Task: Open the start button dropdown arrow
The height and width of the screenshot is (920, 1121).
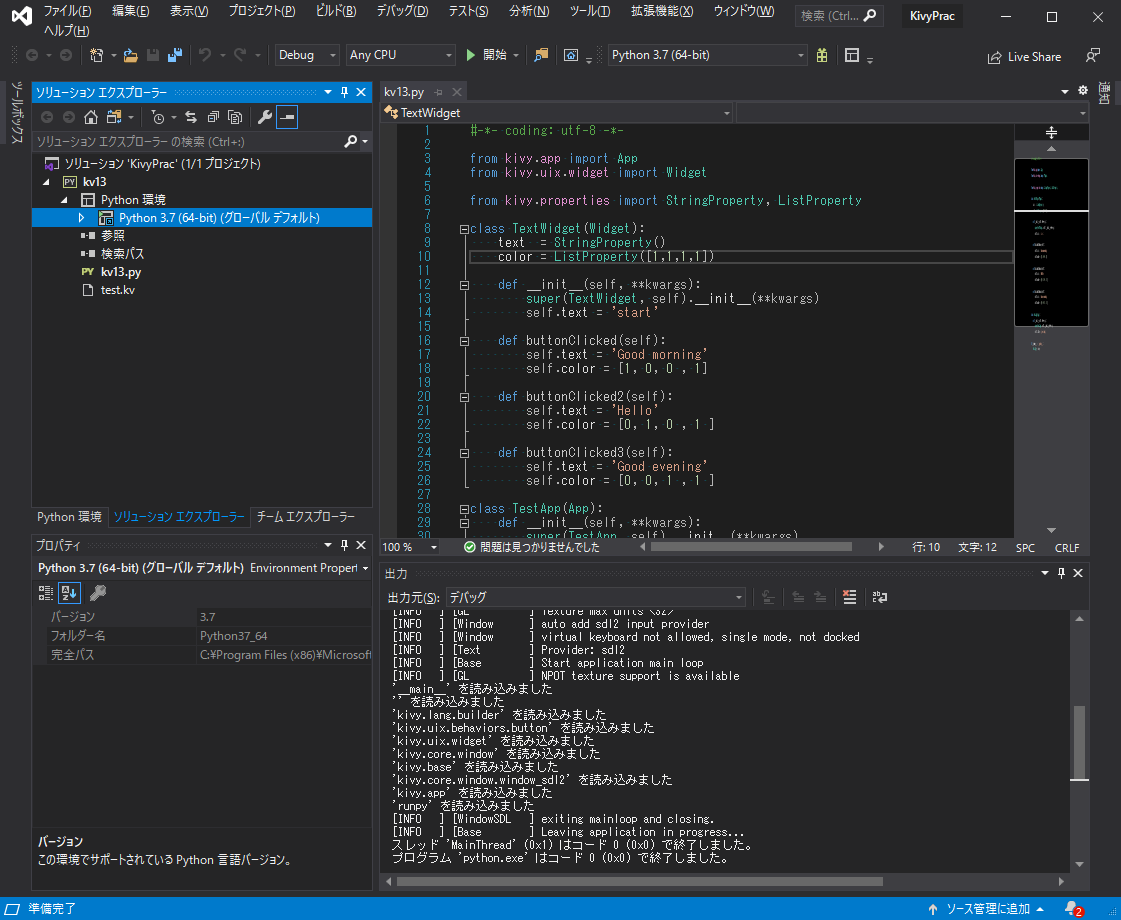Action: pos(516,55)
